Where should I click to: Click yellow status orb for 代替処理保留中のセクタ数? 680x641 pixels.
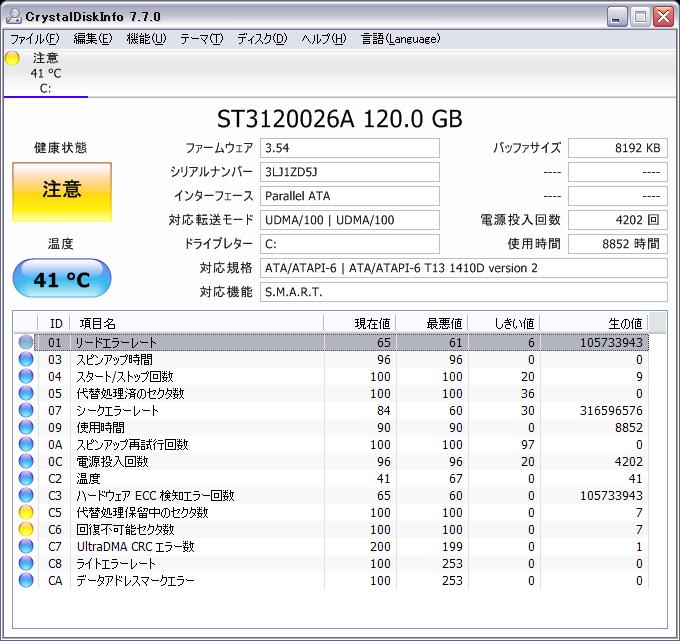click(26, 512)
